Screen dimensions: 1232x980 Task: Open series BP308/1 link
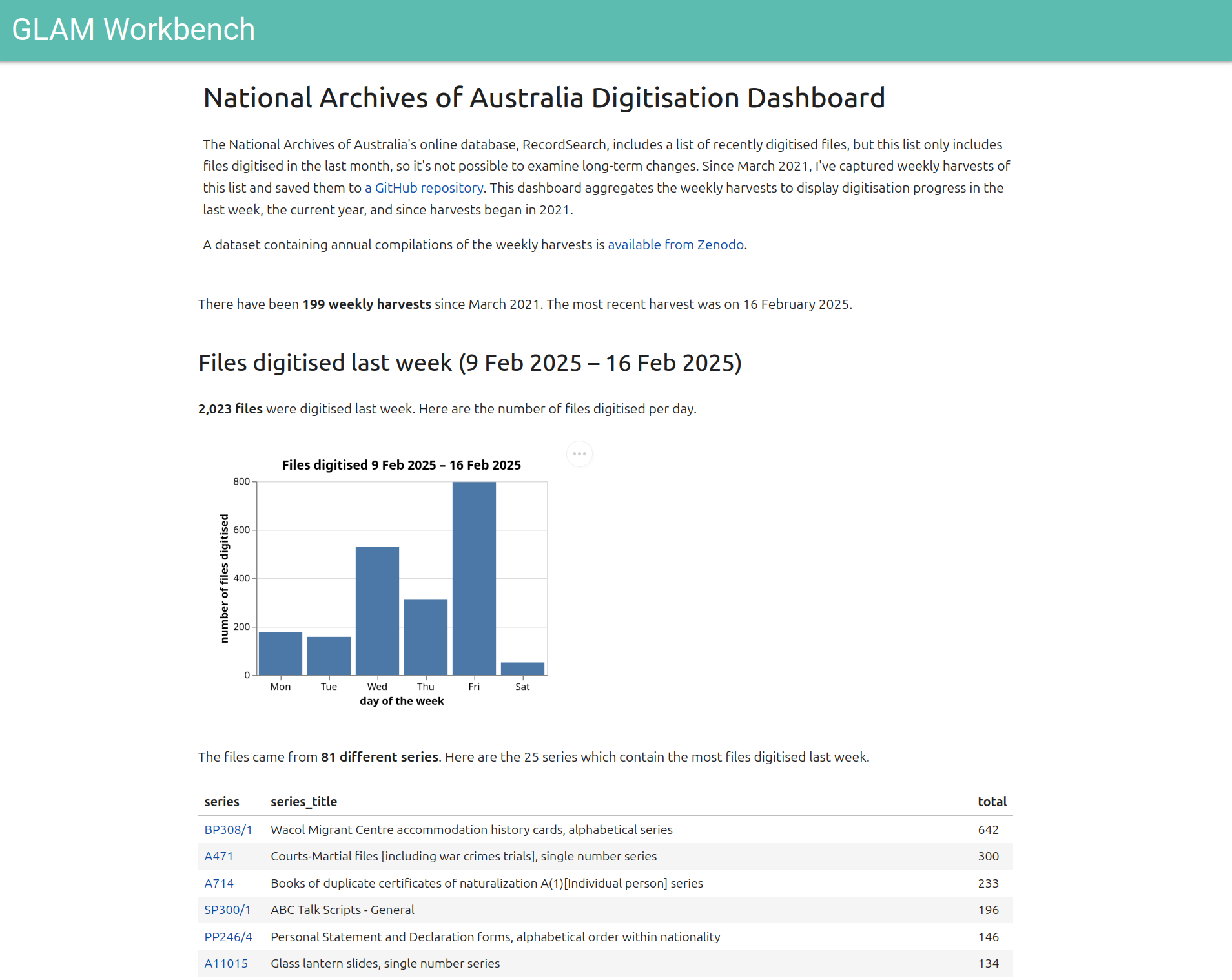(228, 829)
